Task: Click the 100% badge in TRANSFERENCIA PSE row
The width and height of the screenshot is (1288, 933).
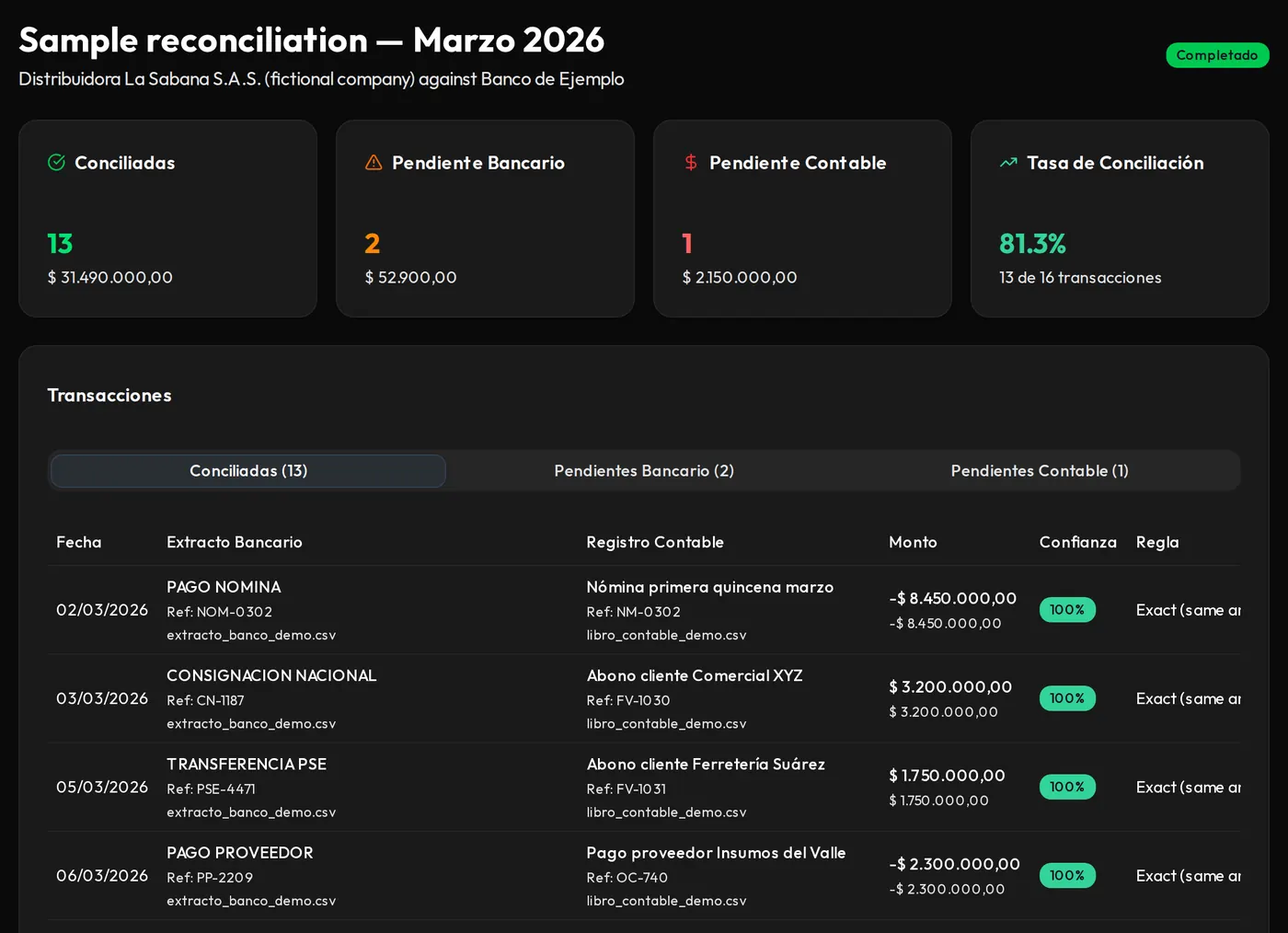Action: (x=1067, y=788)
